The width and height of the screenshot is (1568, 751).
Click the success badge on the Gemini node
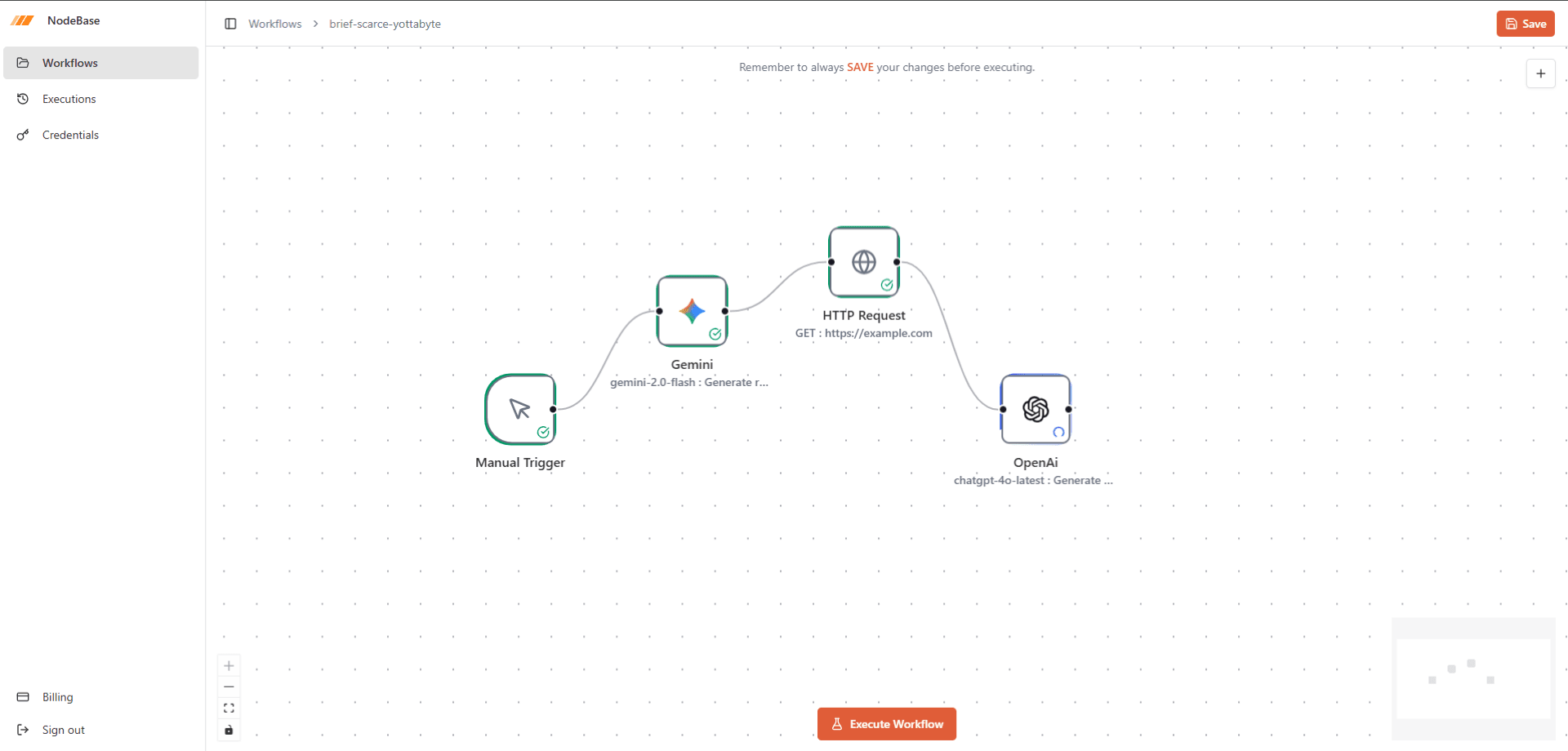715,334
